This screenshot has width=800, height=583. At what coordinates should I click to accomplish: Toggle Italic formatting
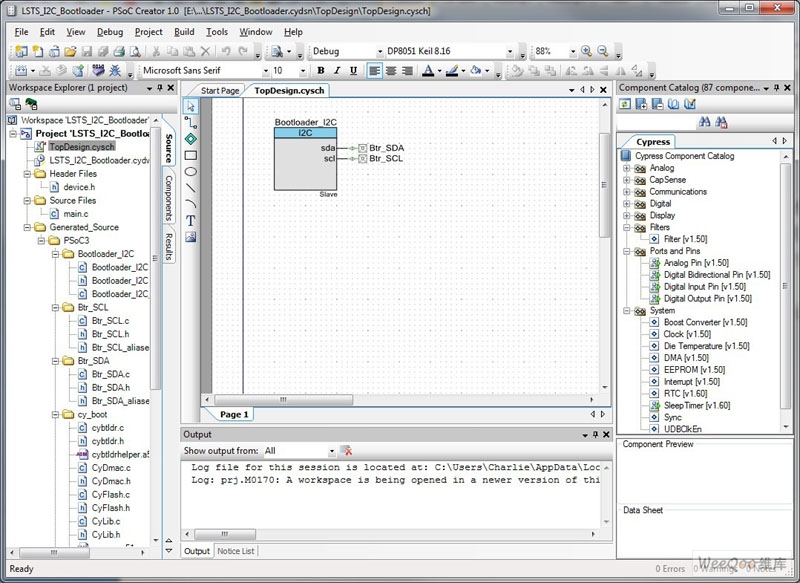(x=337, y=70)
